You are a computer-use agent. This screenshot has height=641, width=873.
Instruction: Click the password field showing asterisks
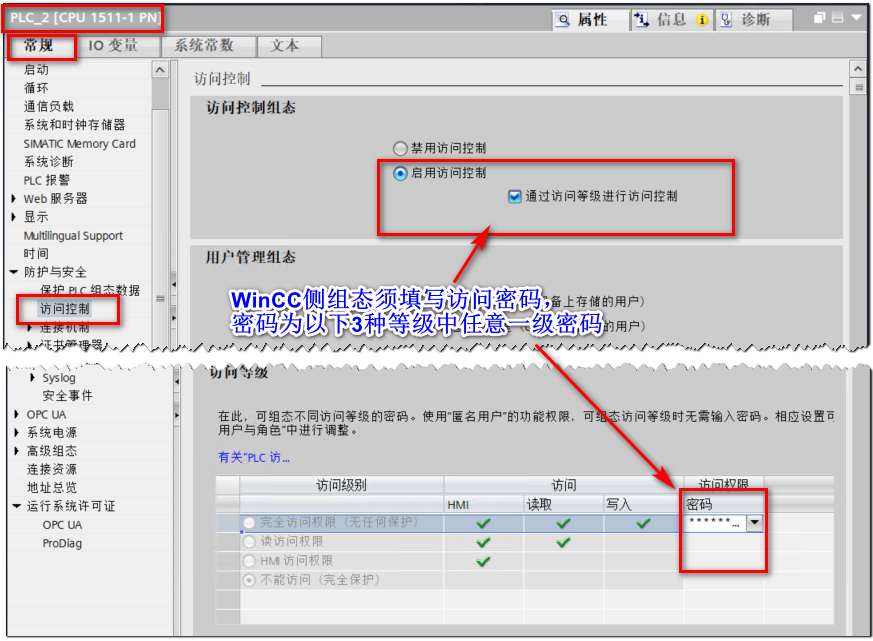coord(713,521)
